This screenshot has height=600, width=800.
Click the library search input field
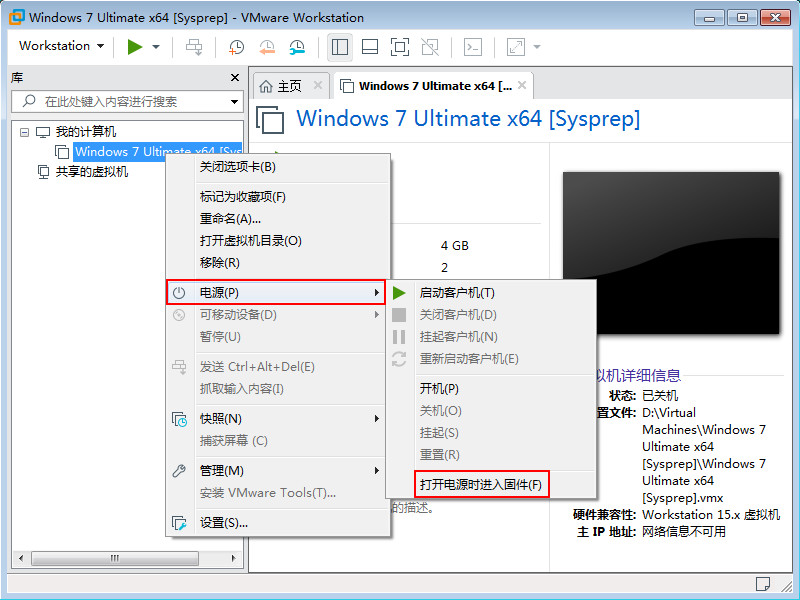point(128,101)
